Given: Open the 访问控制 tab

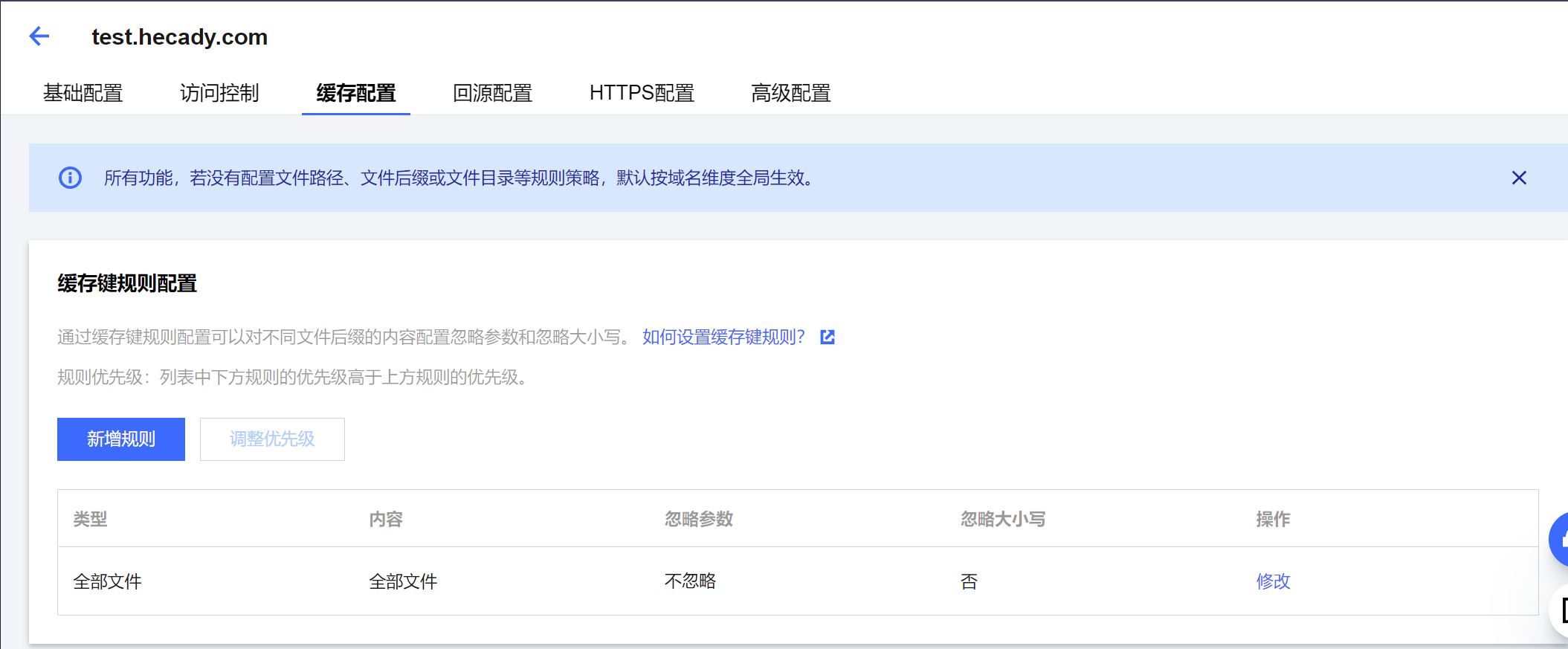Looking at the screenshot, I should coord(219,93).
